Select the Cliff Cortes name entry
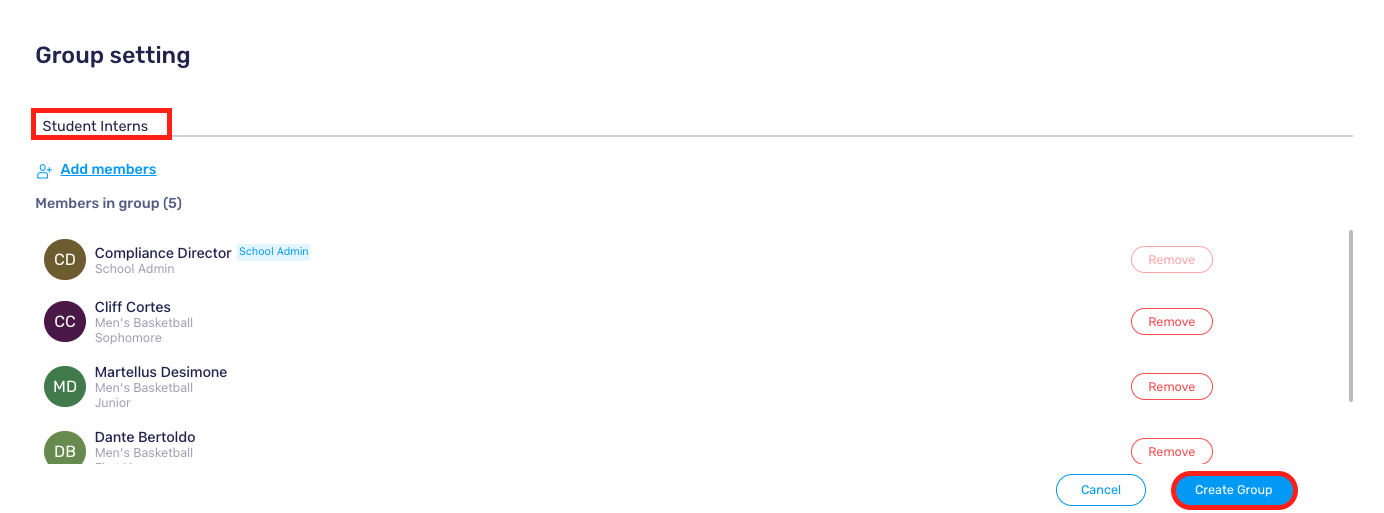Image resolution: width=1384 pixels, height=513 pixels. pyautogui.click(x=133, y=307)
